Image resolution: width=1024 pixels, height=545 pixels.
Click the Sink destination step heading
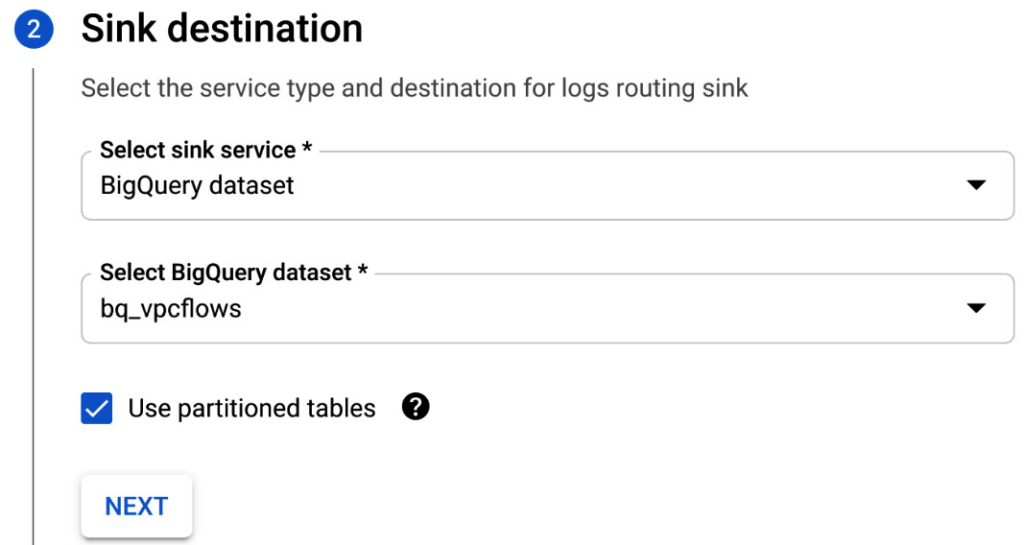pos(221,29)
